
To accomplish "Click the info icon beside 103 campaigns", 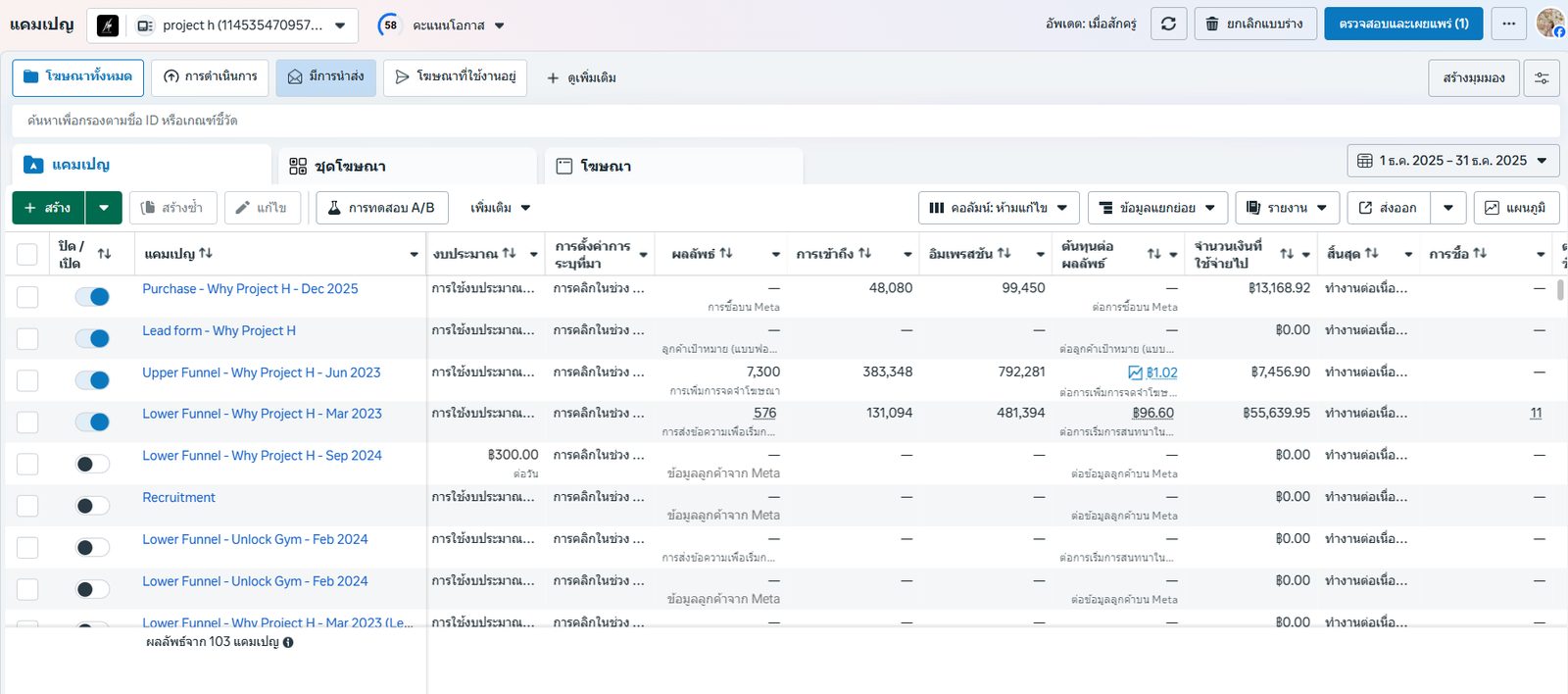I will pyautogui.click(x=288, y=643).
